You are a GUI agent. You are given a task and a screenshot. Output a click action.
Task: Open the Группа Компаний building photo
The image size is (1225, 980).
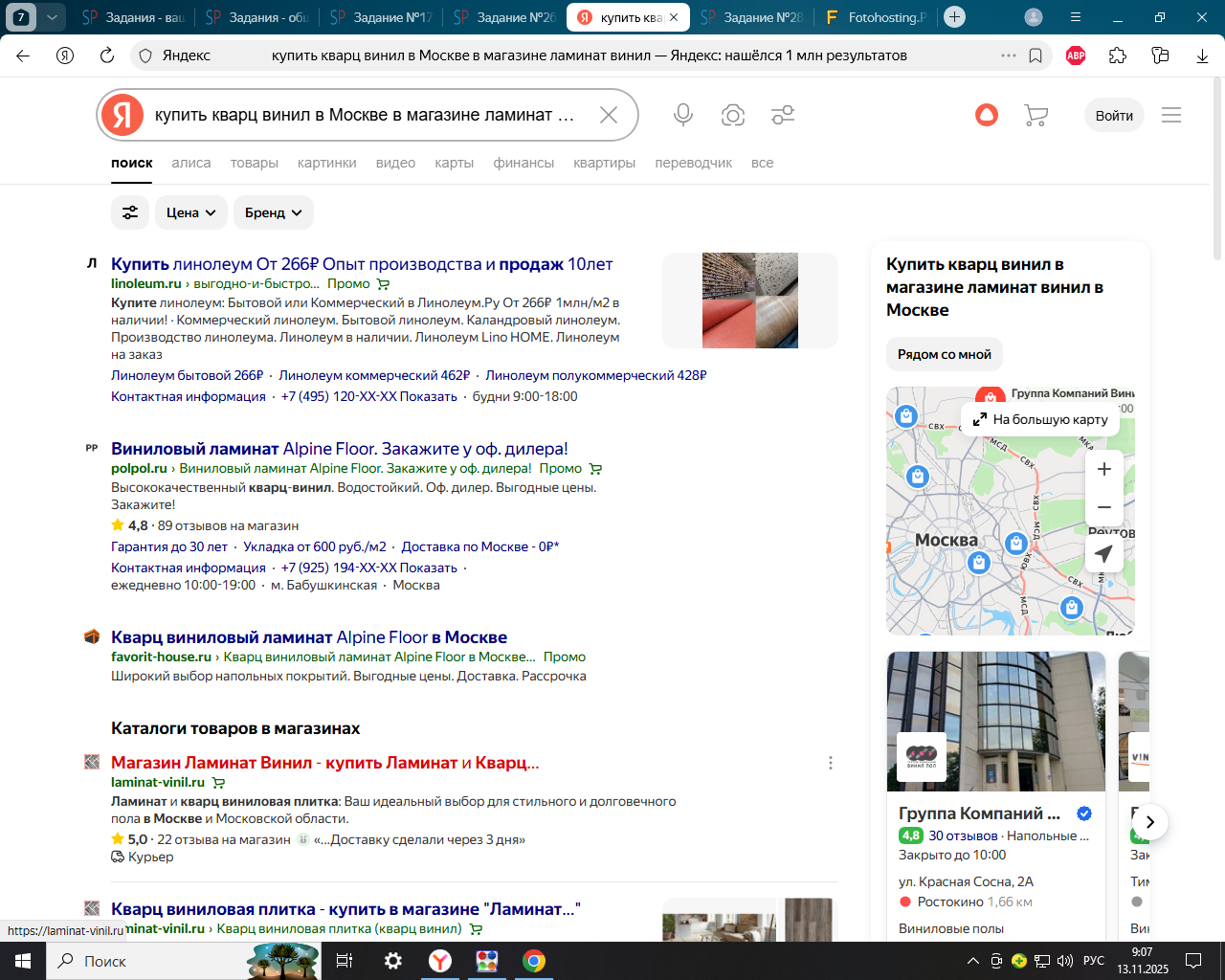(996, 722)
